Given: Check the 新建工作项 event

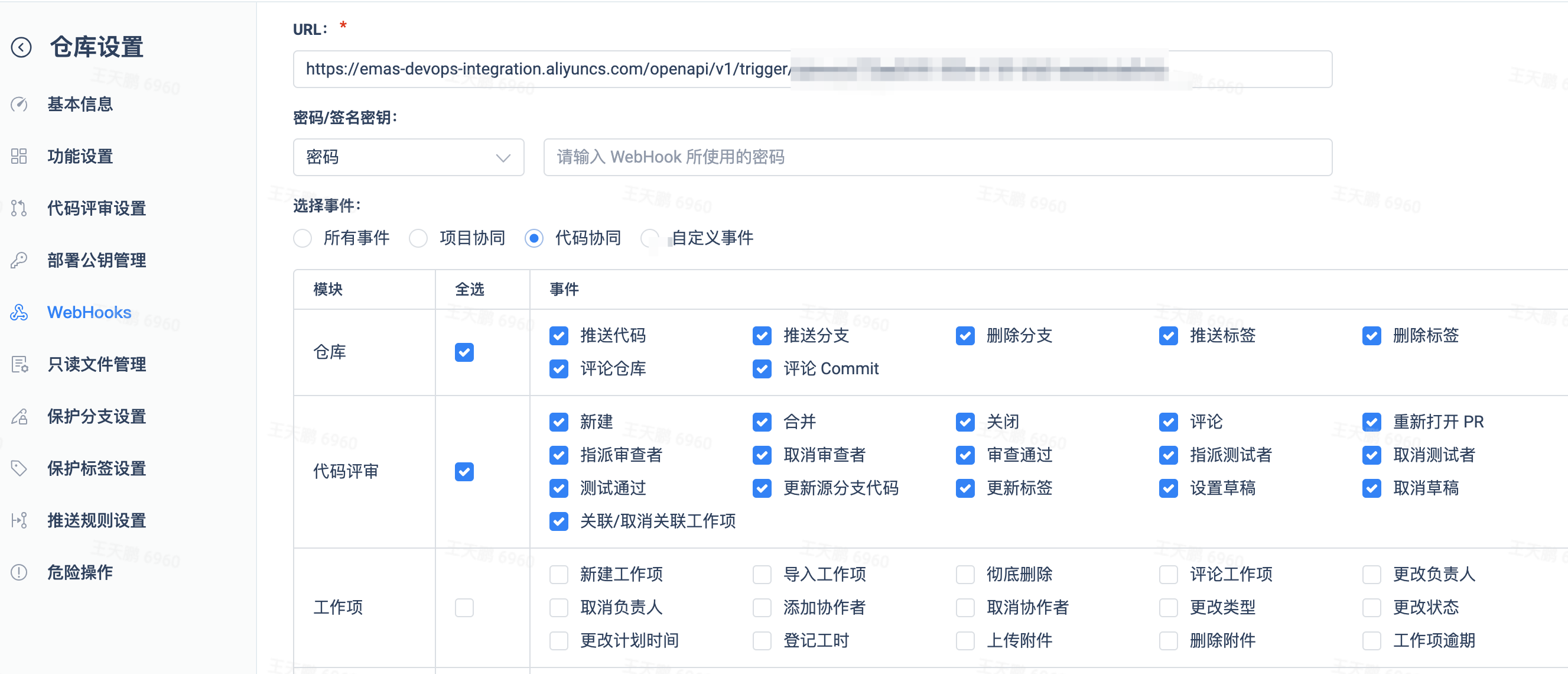Looking at the screenshot, I should point(559,575).
